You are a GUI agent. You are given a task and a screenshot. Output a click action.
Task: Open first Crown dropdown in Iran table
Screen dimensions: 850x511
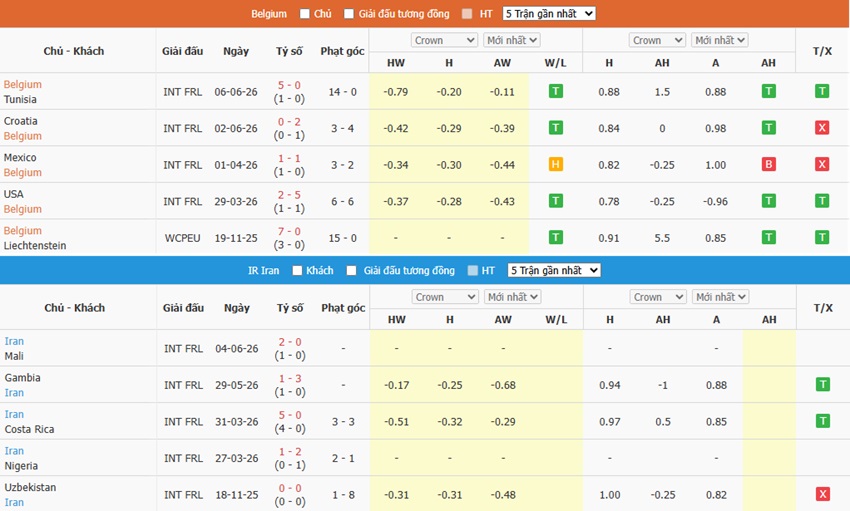[x=445, y=297]
